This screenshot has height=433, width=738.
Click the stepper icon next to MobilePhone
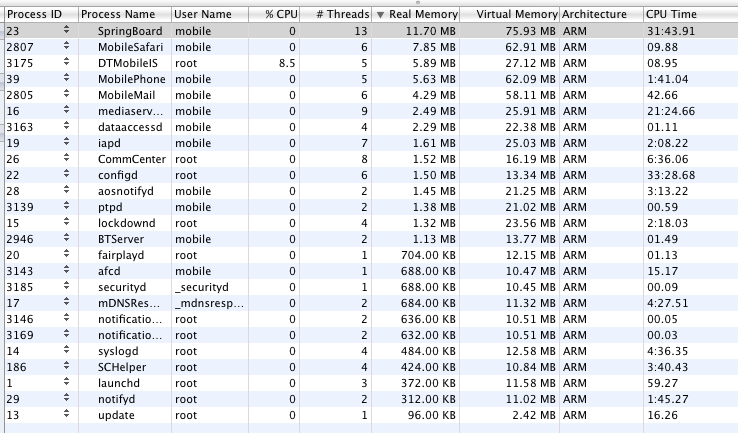click(x=66, y=78)
